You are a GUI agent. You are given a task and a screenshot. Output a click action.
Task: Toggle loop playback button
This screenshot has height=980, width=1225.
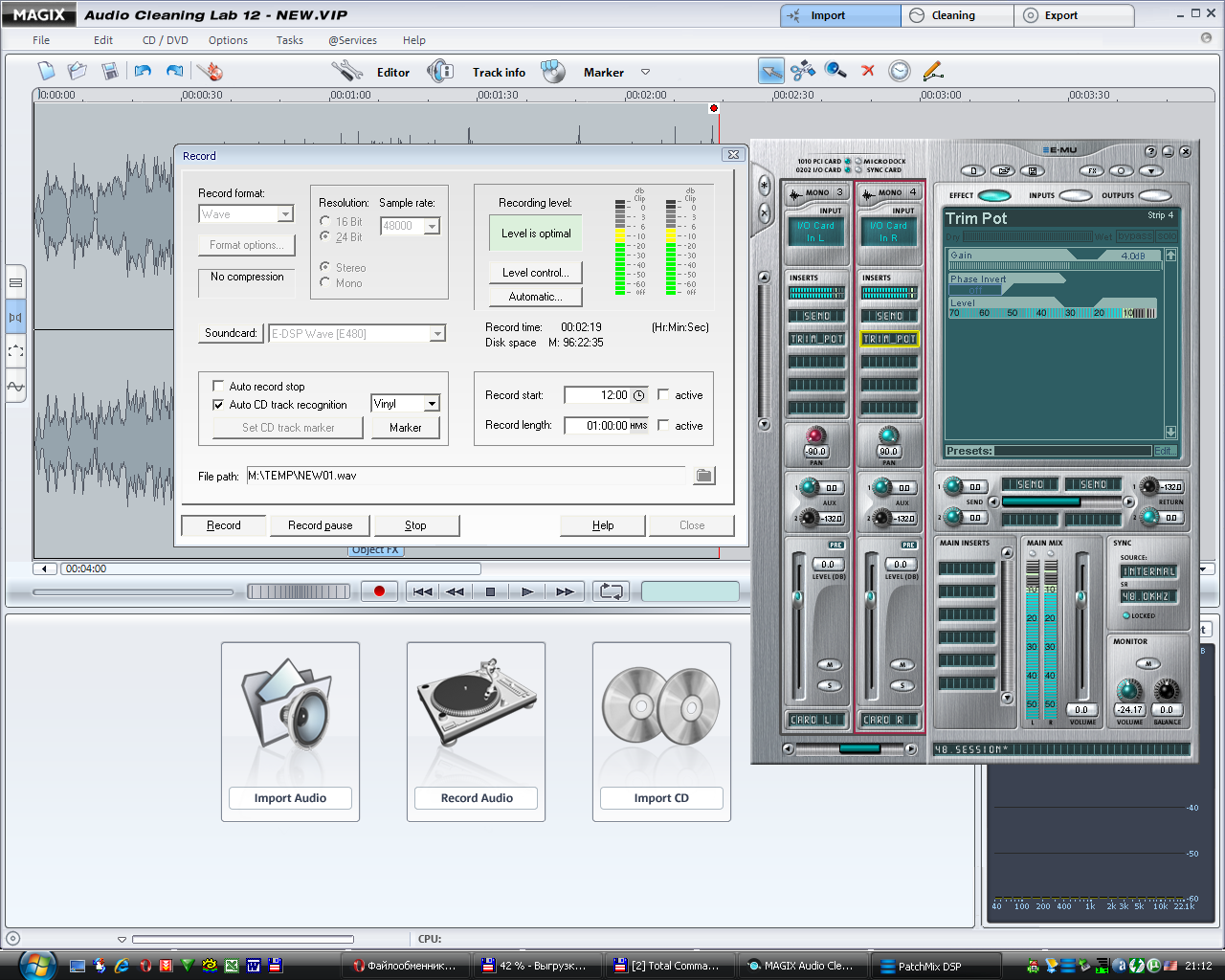[x=612, y=591]
